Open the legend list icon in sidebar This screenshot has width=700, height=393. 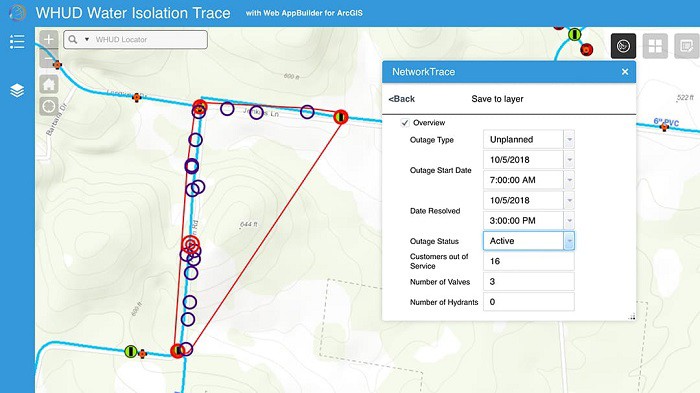pyautogui.click(x=17, y=42)
